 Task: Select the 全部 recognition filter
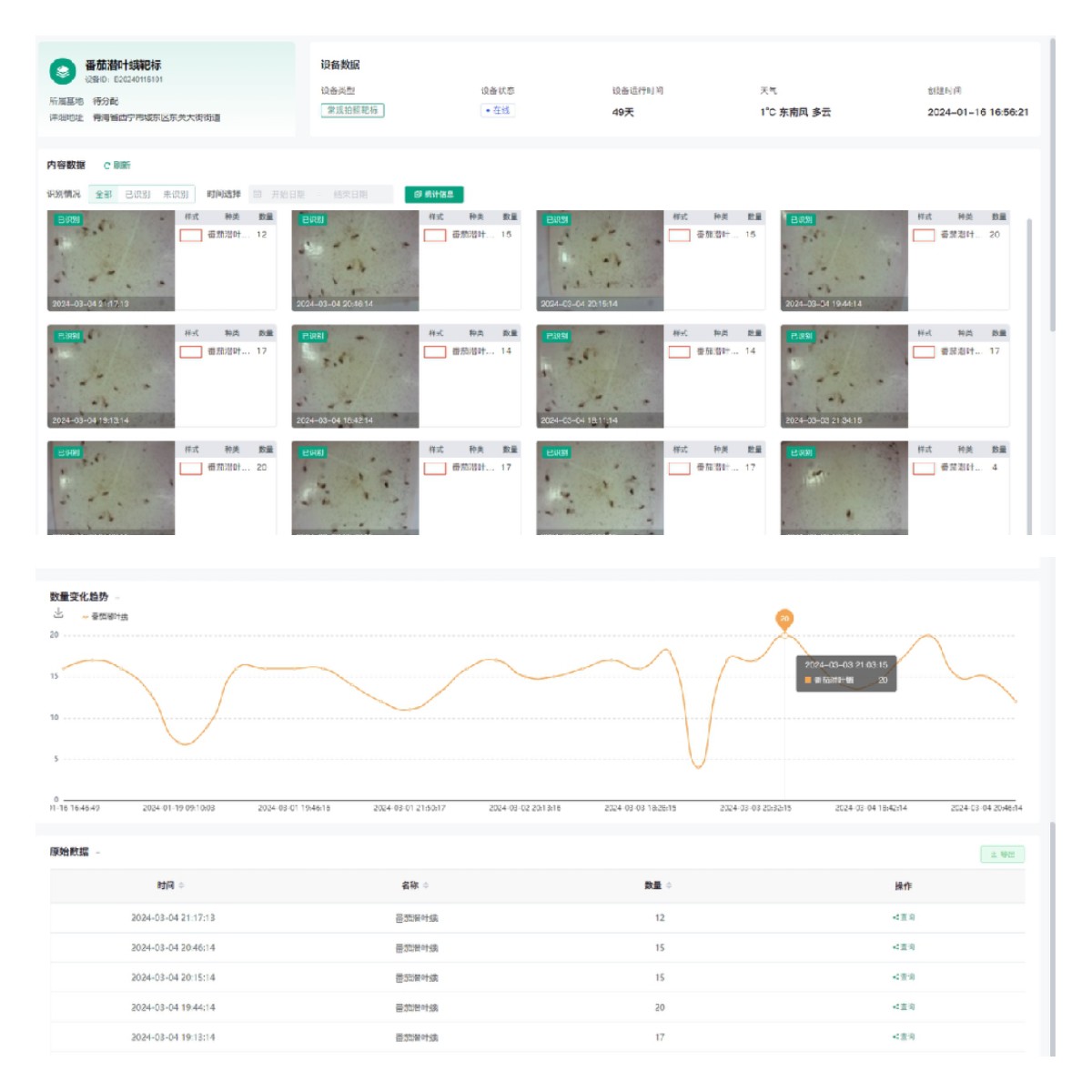(104, 195)
